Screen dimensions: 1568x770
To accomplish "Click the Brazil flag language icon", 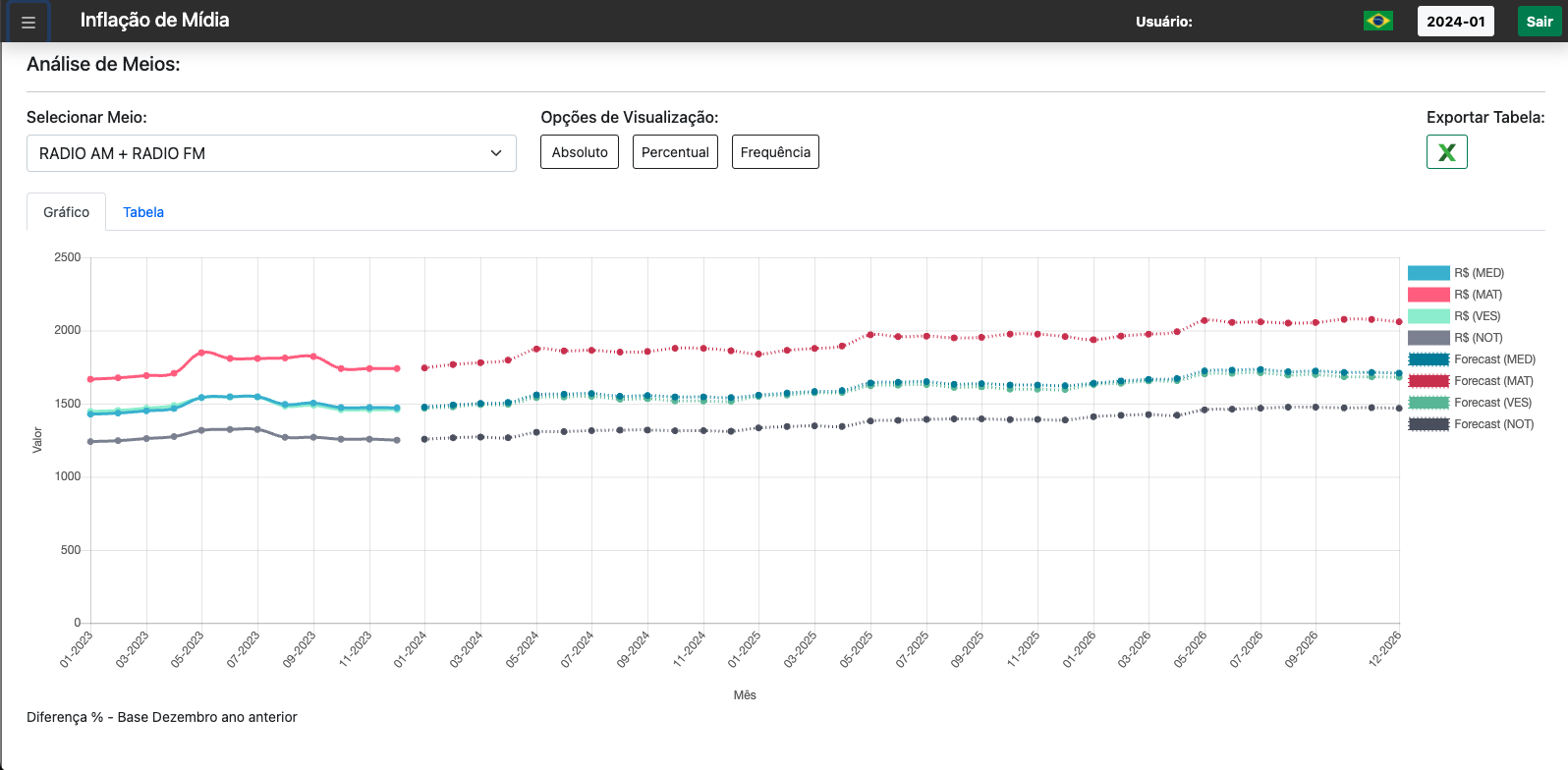I will [x=1378, y=21].
